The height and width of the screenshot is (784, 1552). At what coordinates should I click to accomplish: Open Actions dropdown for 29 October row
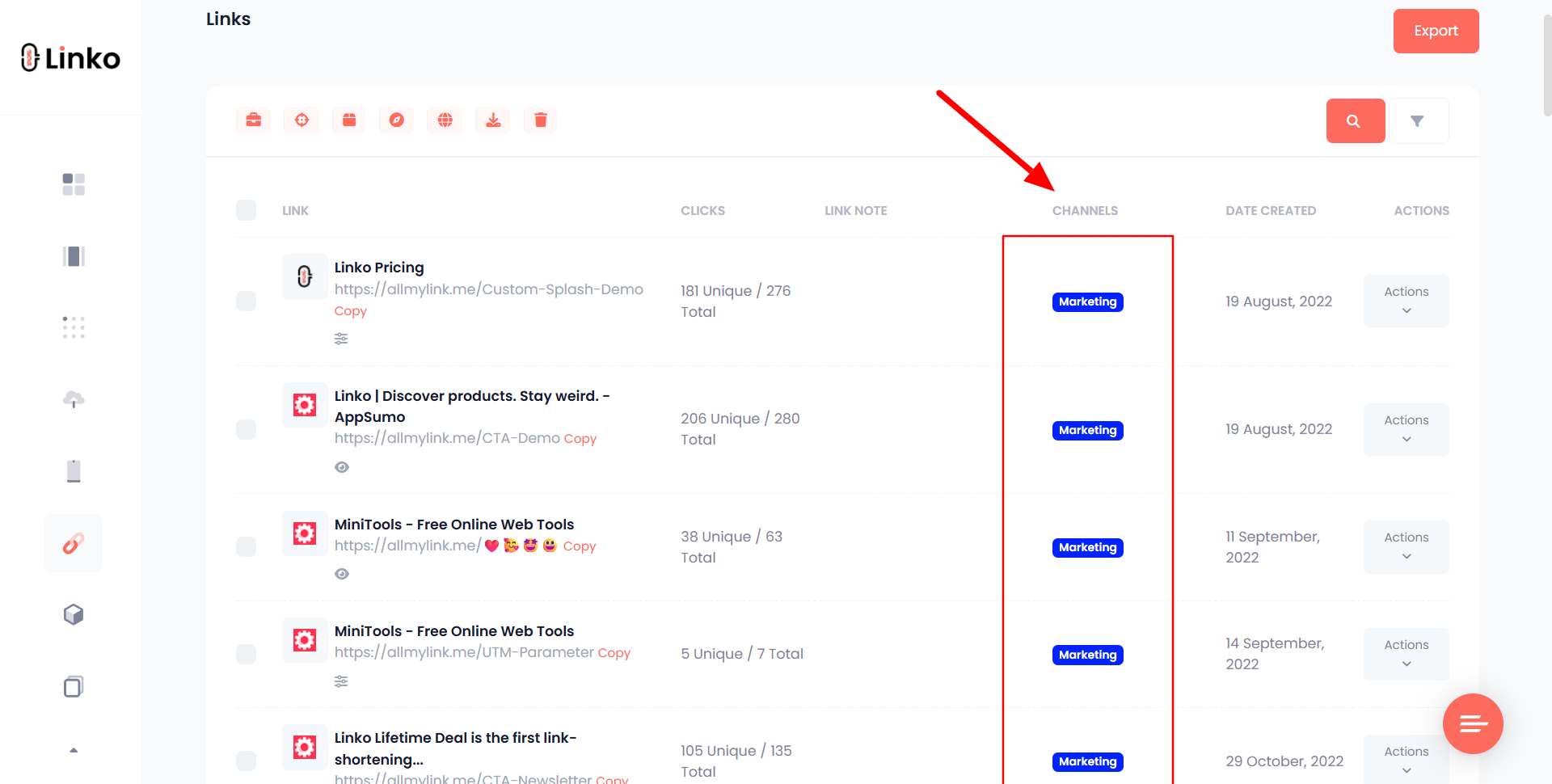pyautogui.click(x=1406, y=760)
